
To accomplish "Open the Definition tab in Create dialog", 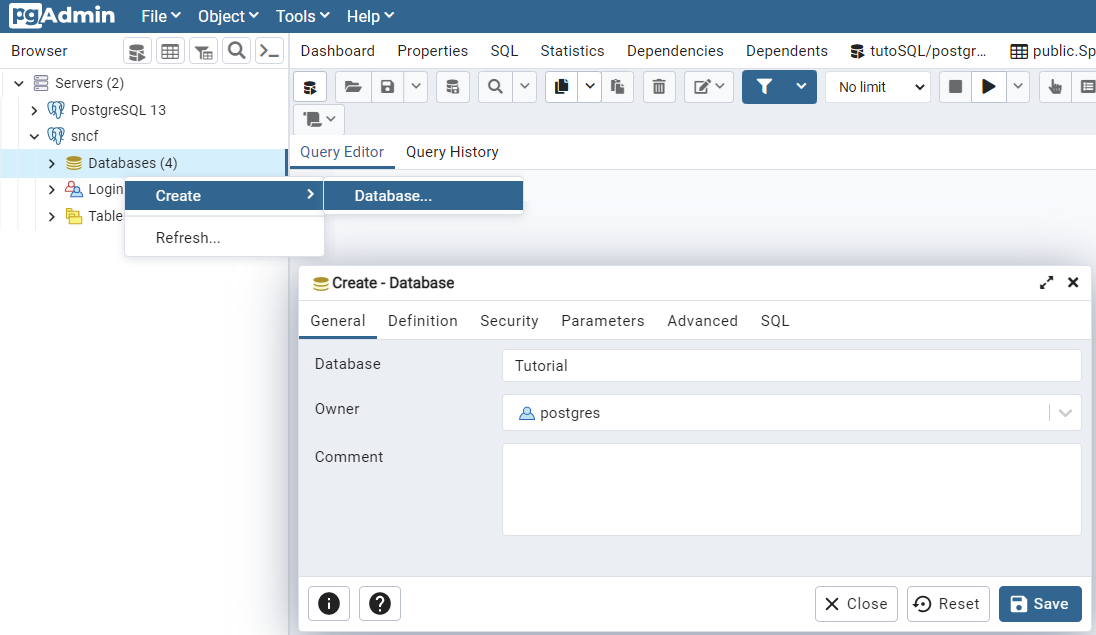I will click(423, 321).
